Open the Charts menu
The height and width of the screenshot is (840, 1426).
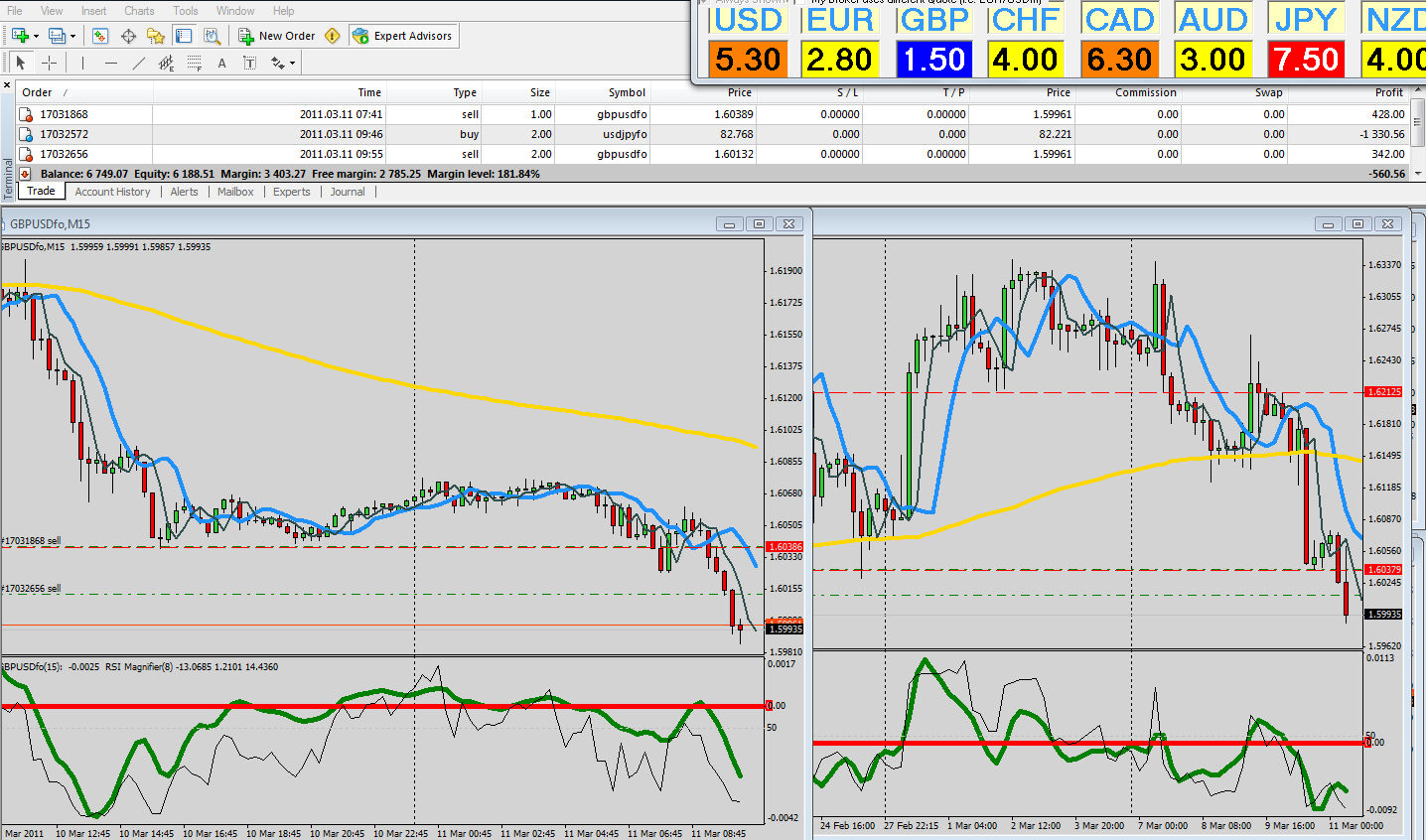pyautogui.click(x=139, y=11)
